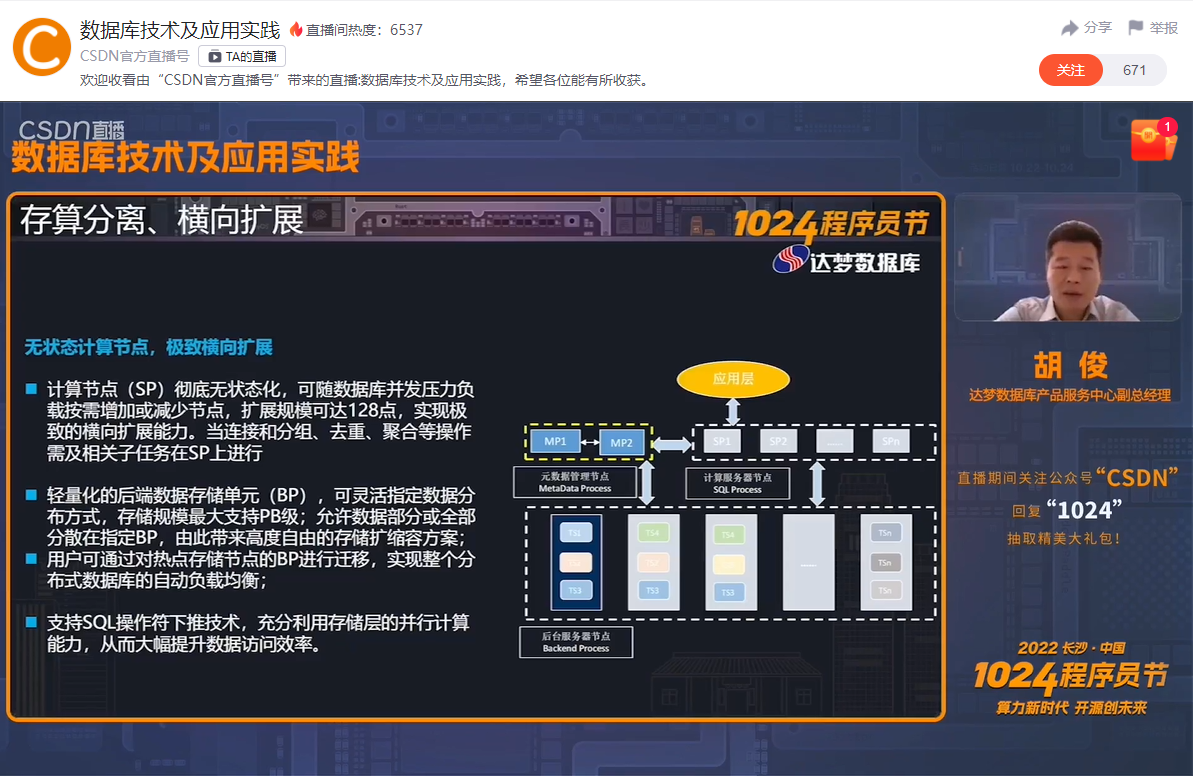This screenshot has width=1193, height=776.
Task: Follow the channel with 关注 button
Action: tap(1071, 70)
